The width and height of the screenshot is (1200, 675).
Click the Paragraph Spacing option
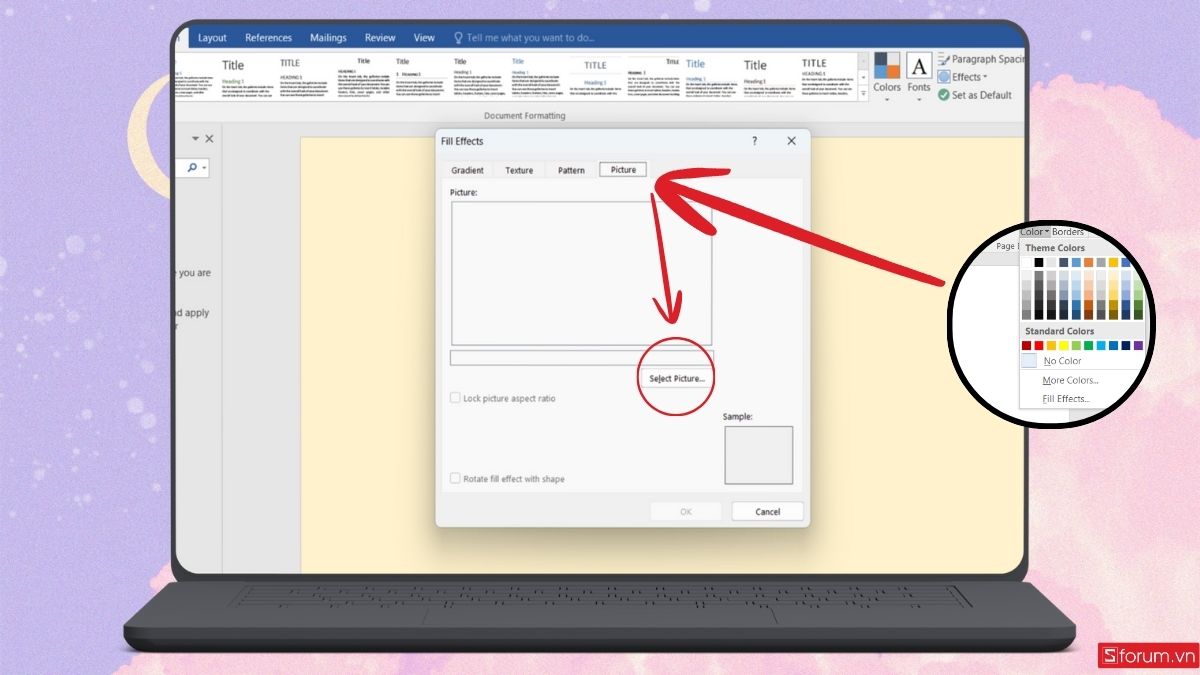point(980,59)
